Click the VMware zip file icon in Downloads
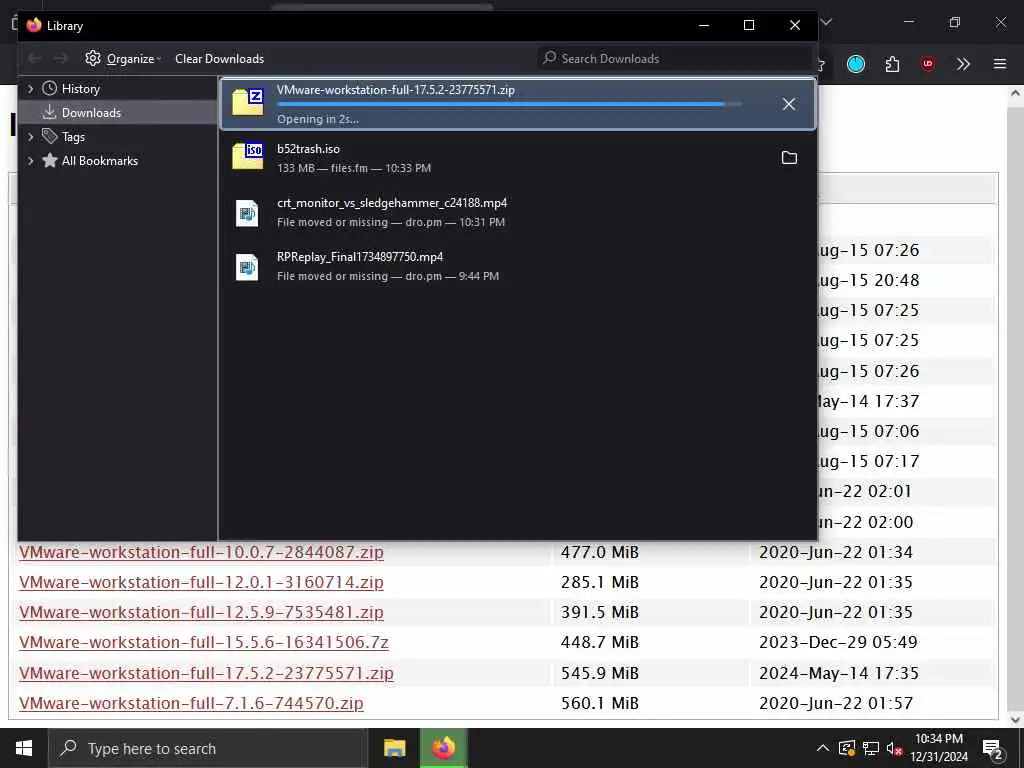Screen dimensions: 1024x768 pos(248,103)
